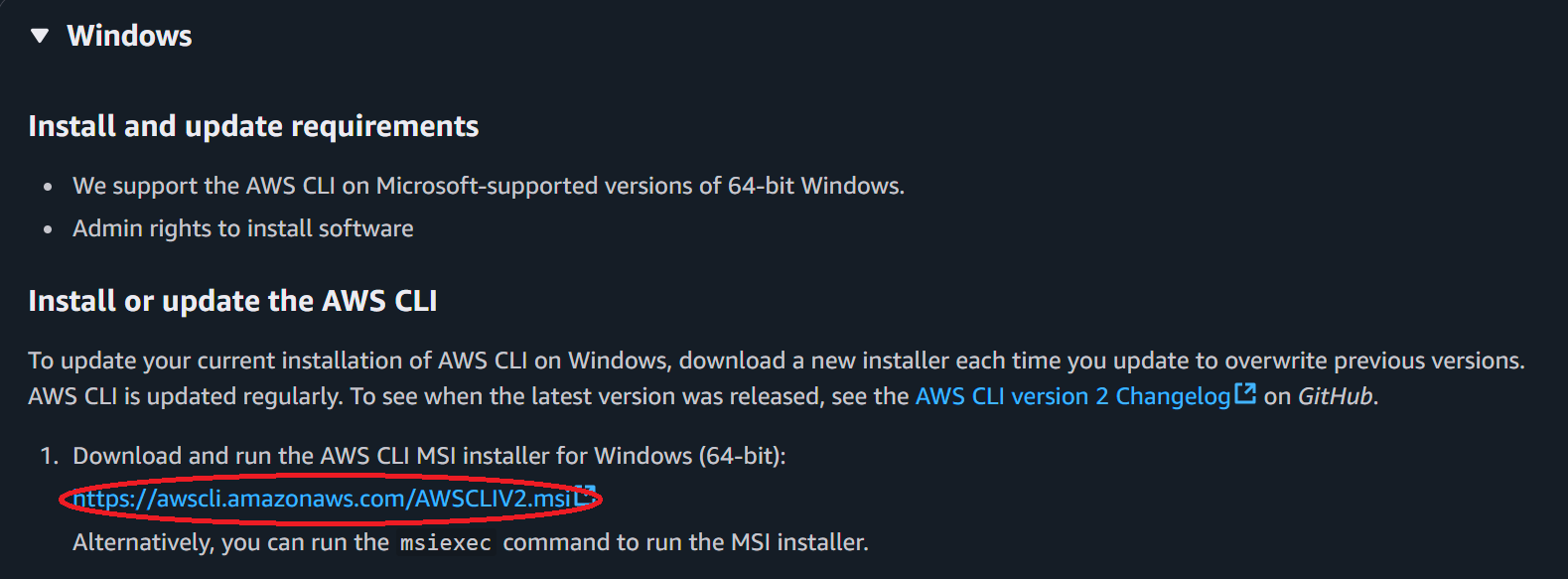Screen dimensions: 1568x579
Task: Click the "Admin rights to install software" bullet text
Action: point(243,228)
